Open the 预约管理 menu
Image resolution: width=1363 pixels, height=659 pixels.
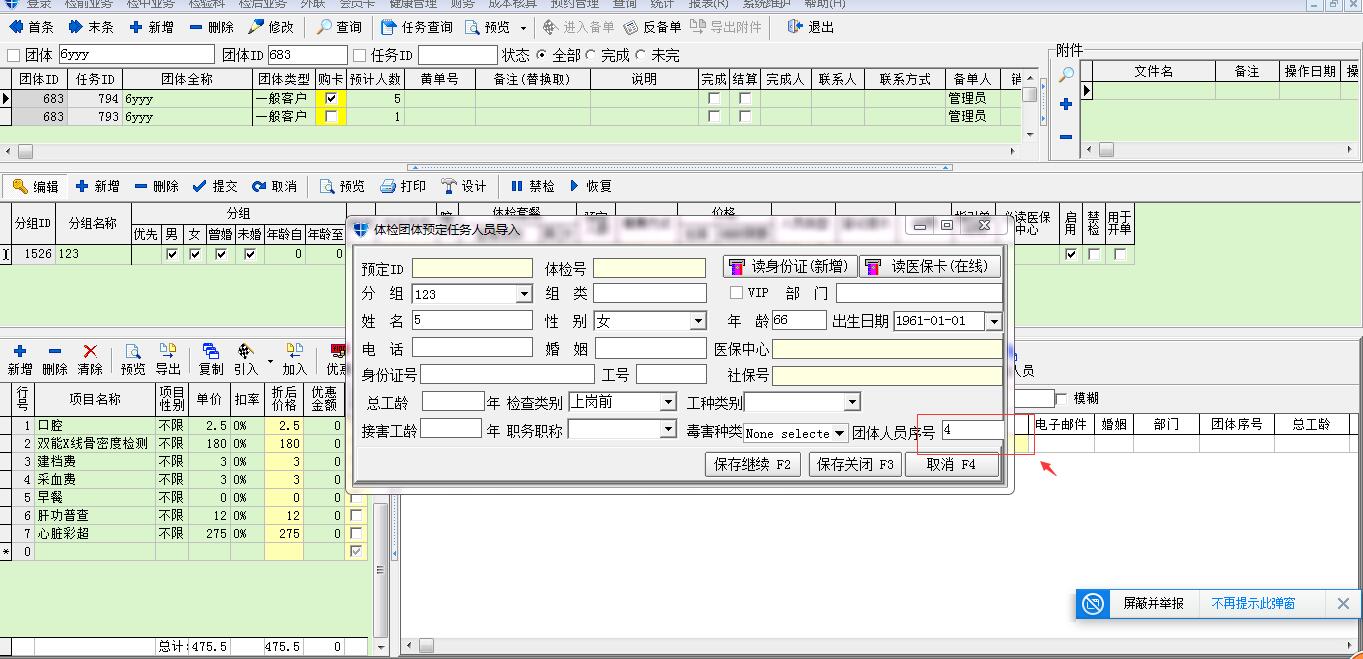click(x=575, y=4)
